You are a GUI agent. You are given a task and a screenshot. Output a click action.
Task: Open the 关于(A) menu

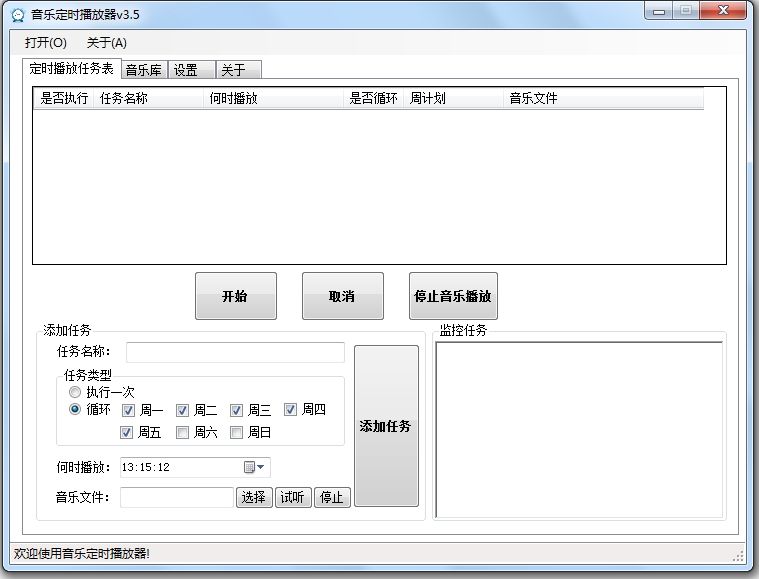point(106,43)
